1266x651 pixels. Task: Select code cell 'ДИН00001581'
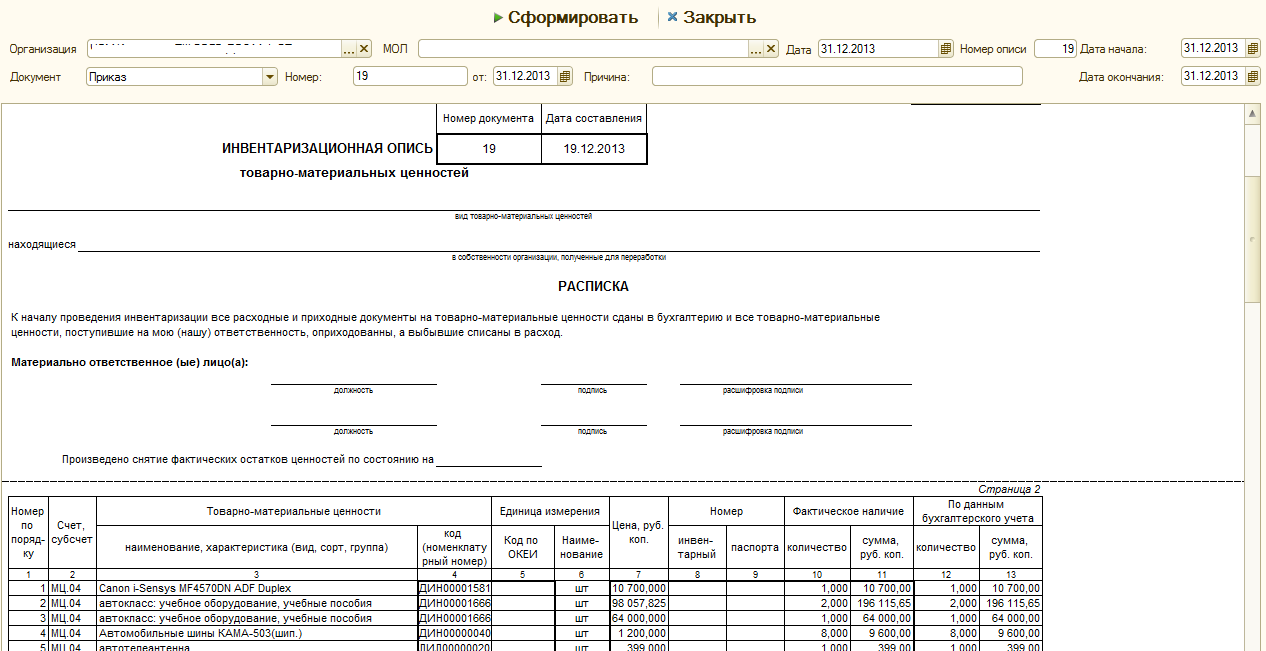pyautogui.click(x=454, y=589)
